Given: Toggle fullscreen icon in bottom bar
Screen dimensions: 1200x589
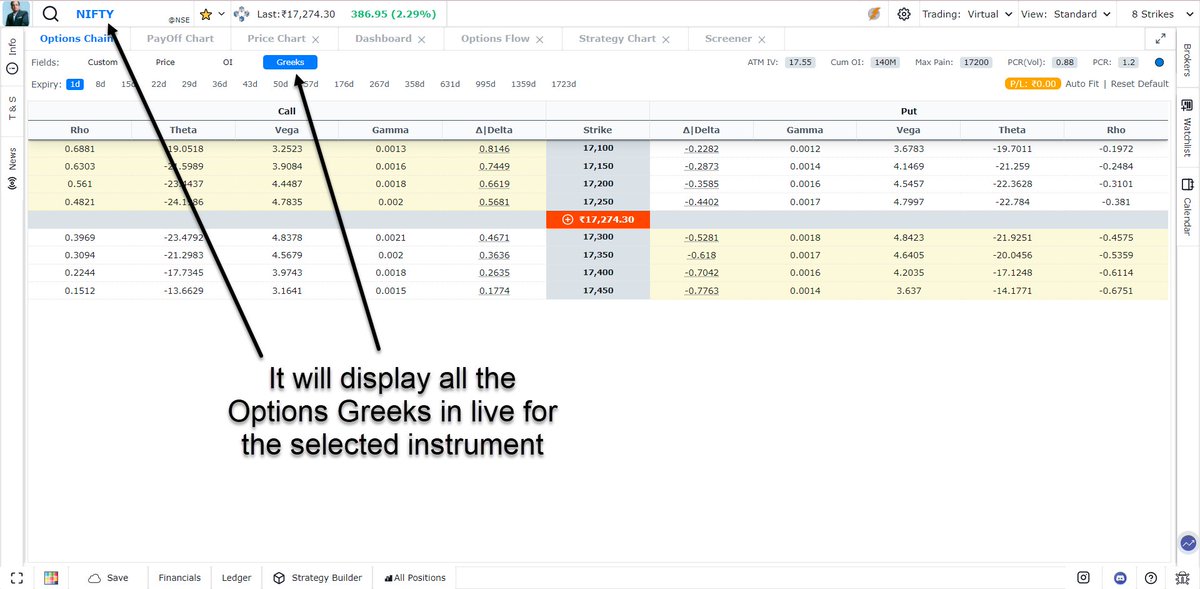Looking at the screenshot, I should (16, 578).
